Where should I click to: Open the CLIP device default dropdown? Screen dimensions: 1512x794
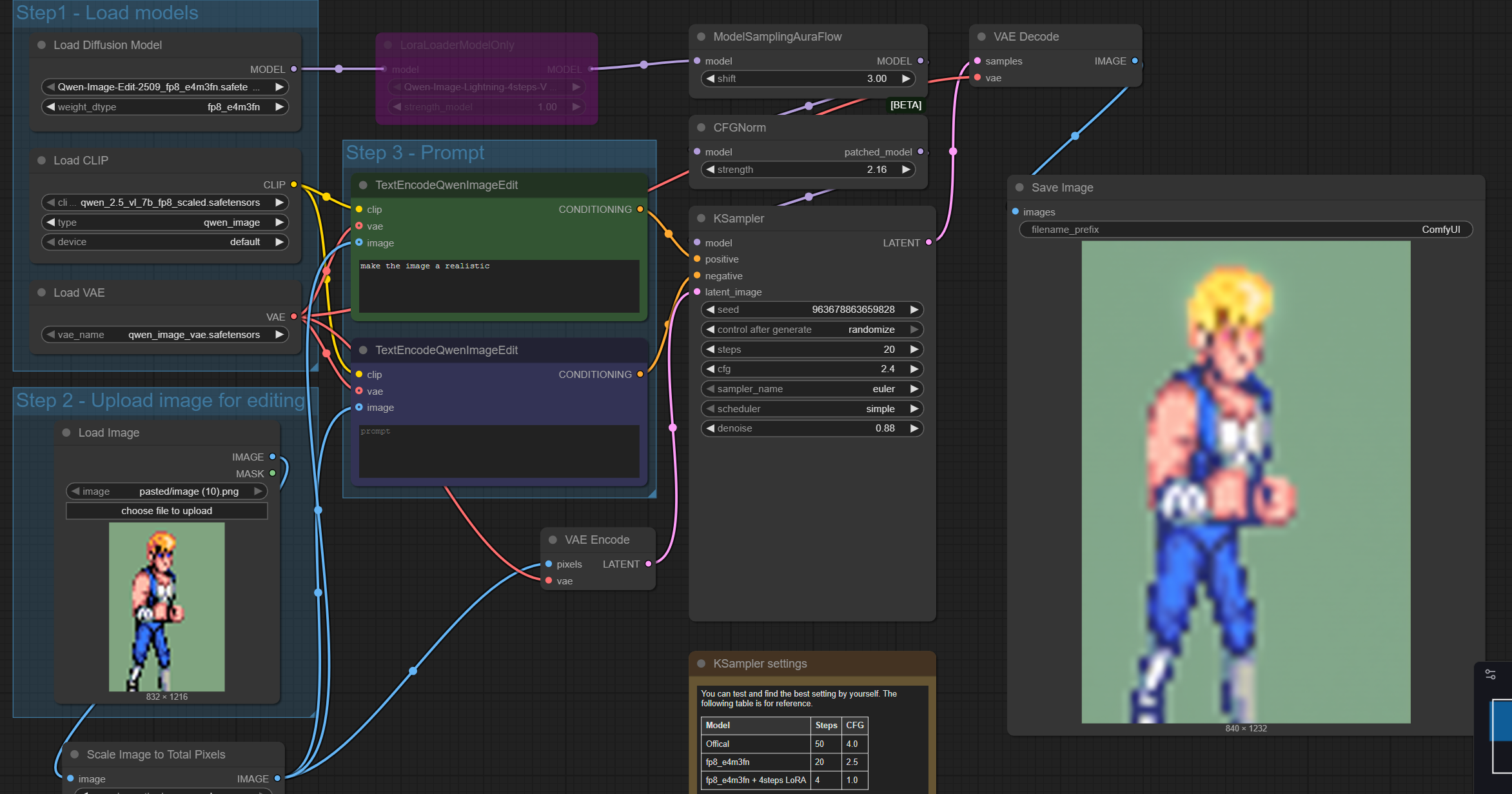(165, 242)
